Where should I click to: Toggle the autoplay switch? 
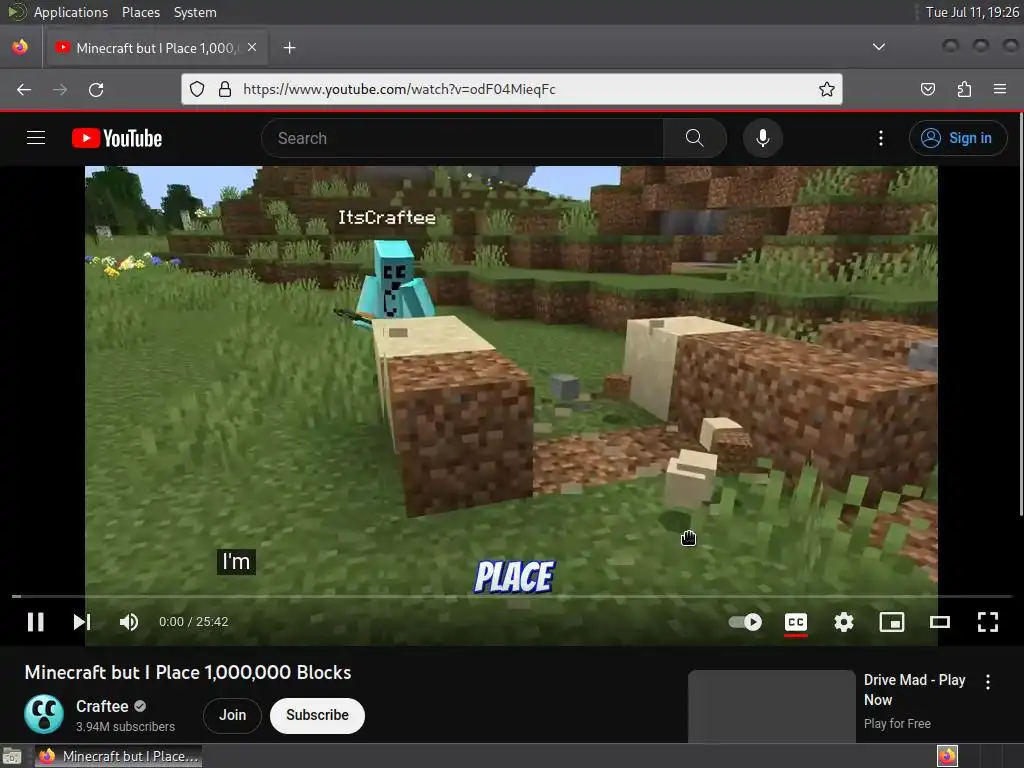[x=745, y=622]
